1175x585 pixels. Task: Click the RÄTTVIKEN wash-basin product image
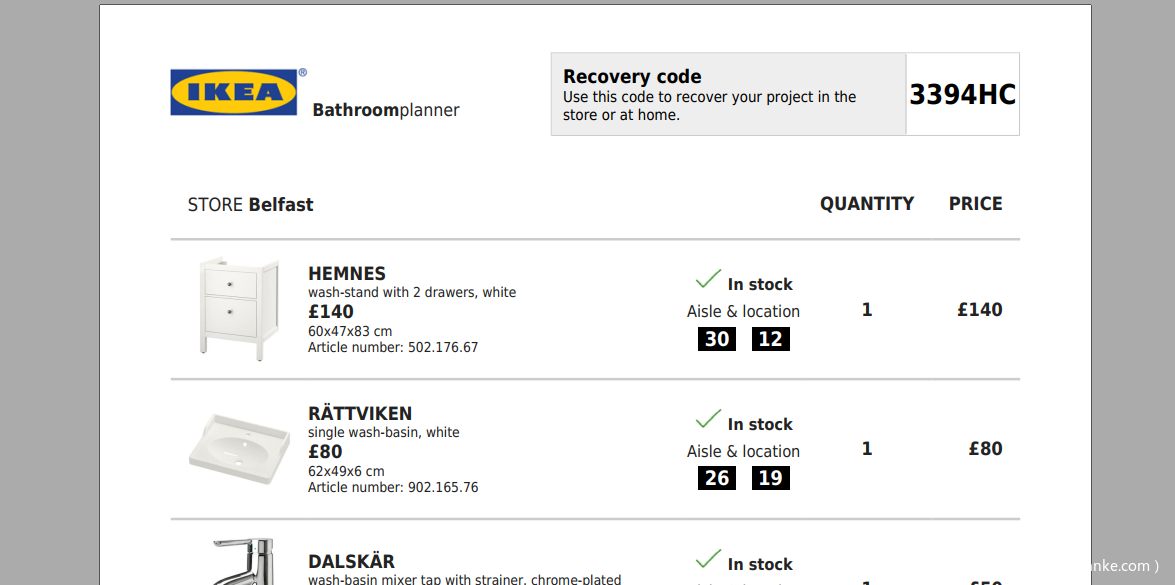[239, 451]
